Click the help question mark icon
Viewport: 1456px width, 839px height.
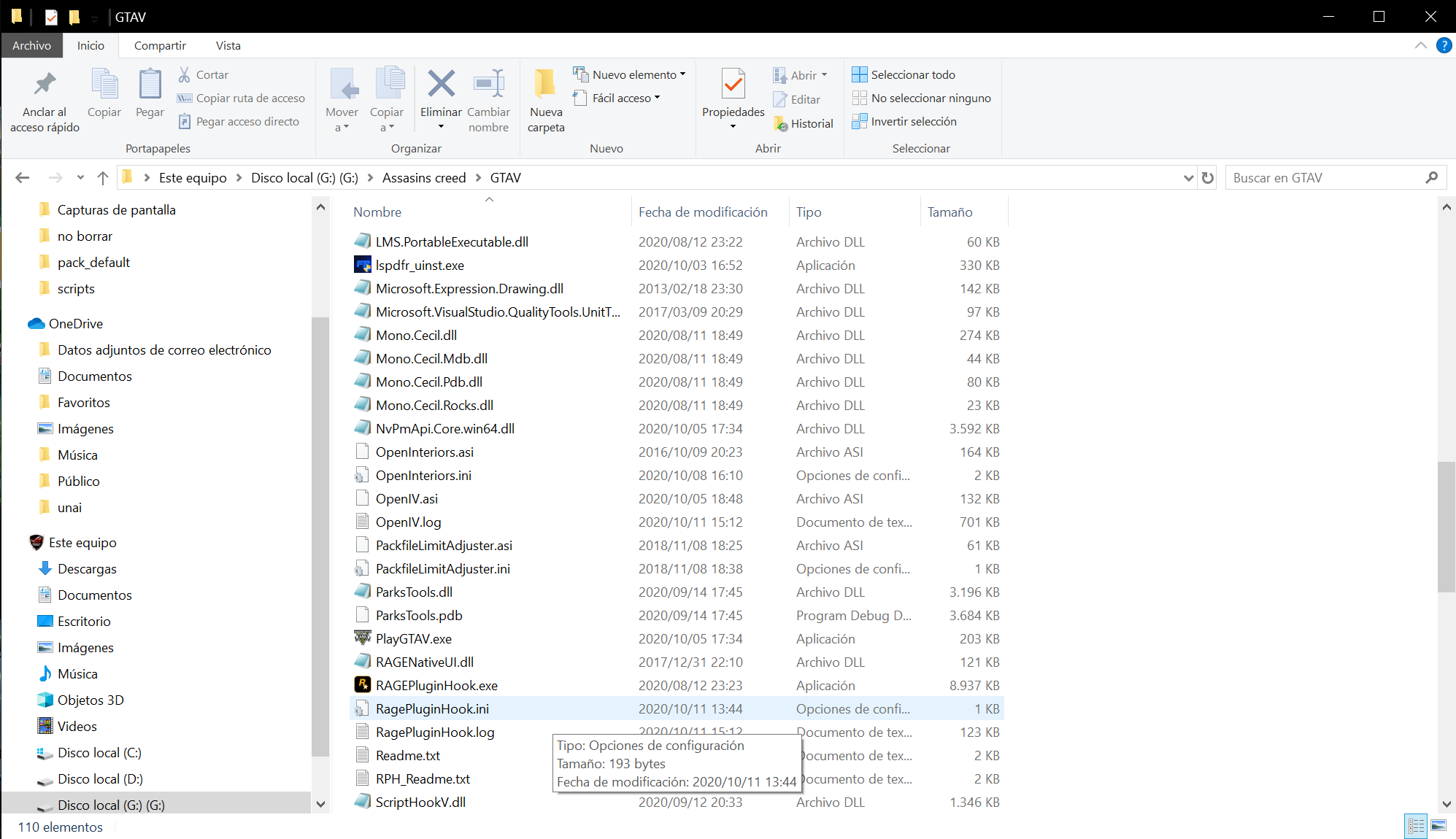[x=1444, y=45]
